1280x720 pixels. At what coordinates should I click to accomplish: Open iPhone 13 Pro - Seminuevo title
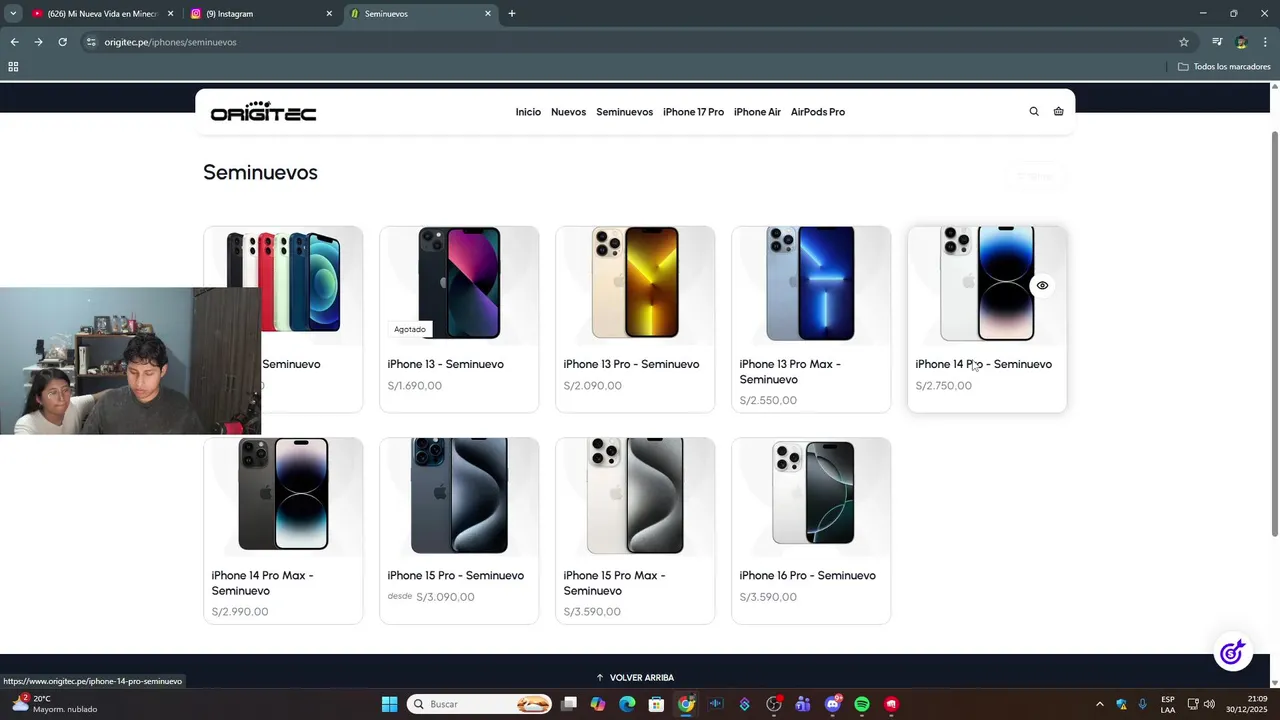631,364
